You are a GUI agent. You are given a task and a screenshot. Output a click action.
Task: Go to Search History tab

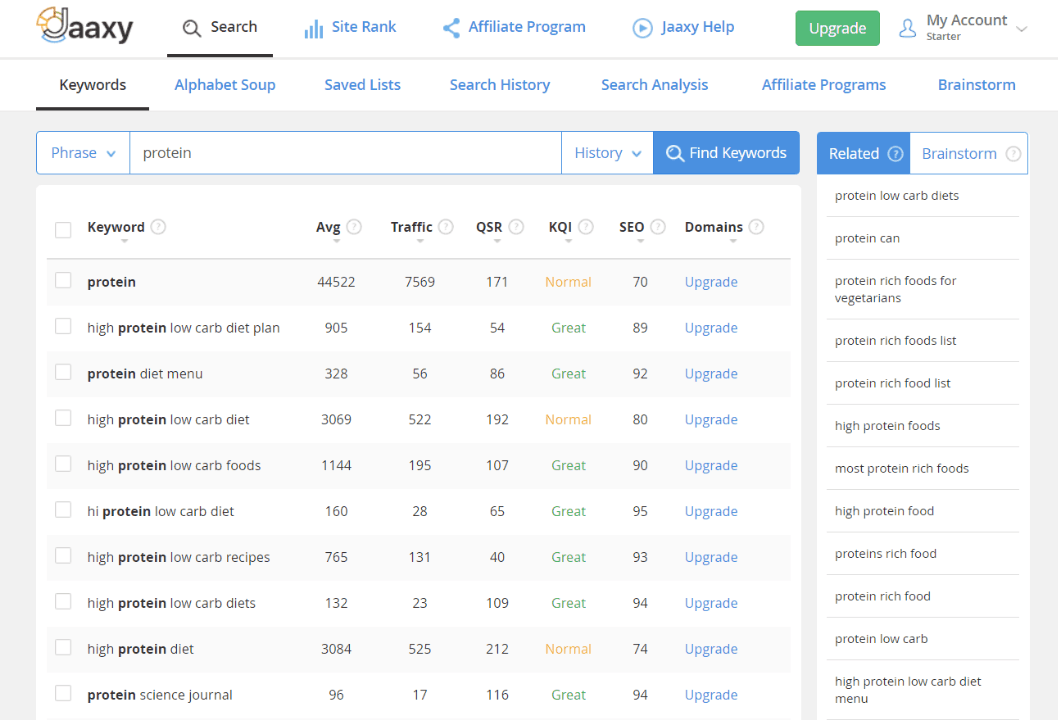click(500, 85)
